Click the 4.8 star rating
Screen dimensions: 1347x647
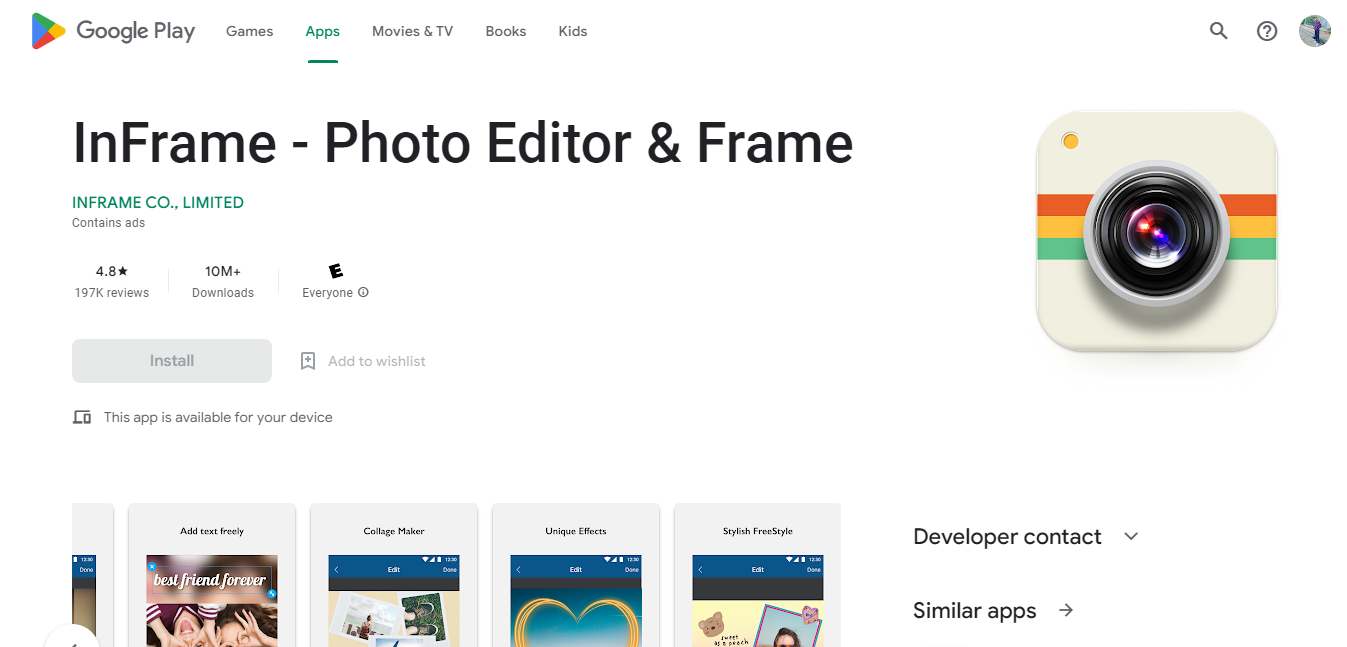pyautogui.click(x=112, y=270)
